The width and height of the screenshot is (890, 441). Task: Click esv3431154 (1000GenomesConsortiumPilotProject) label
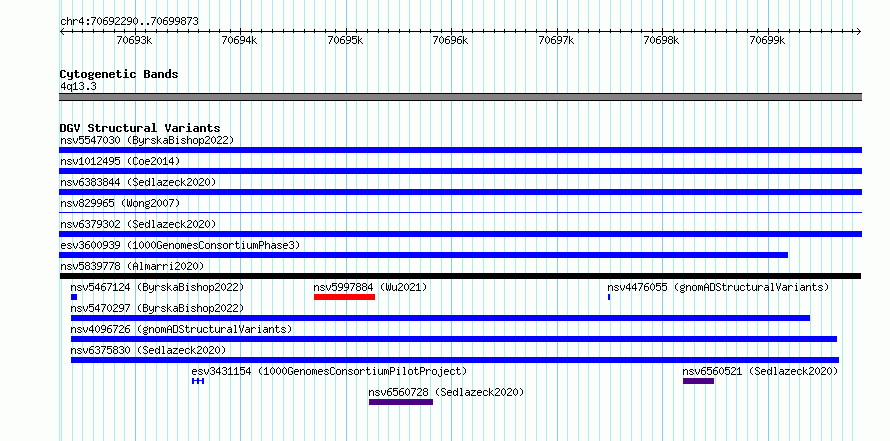tap(329, 371)
